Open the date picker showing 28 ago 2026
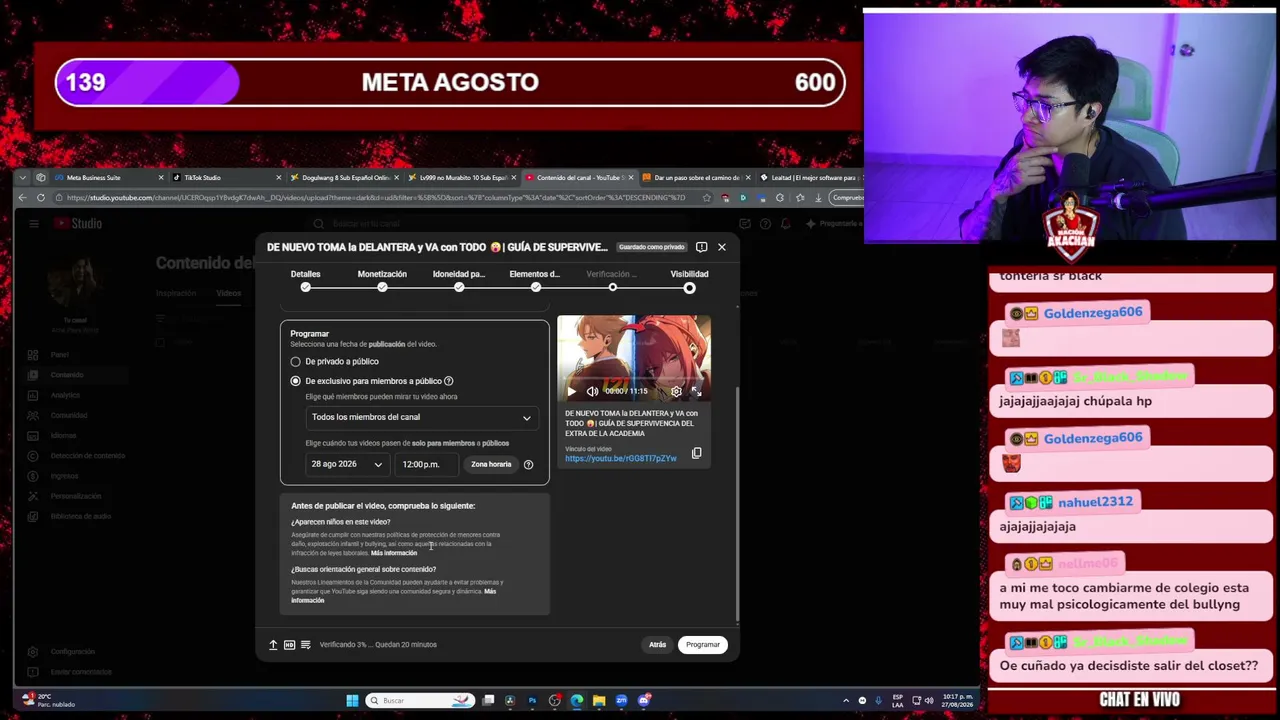Screen dimensions: 1280x720 pos(347,464)
